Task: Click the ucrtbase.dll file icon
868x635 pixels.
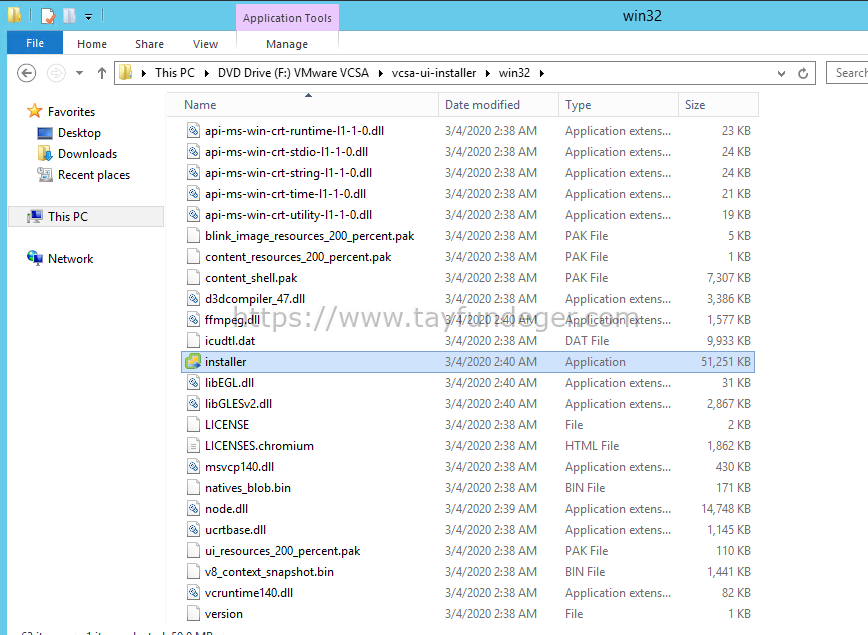Action: [193, 530]
